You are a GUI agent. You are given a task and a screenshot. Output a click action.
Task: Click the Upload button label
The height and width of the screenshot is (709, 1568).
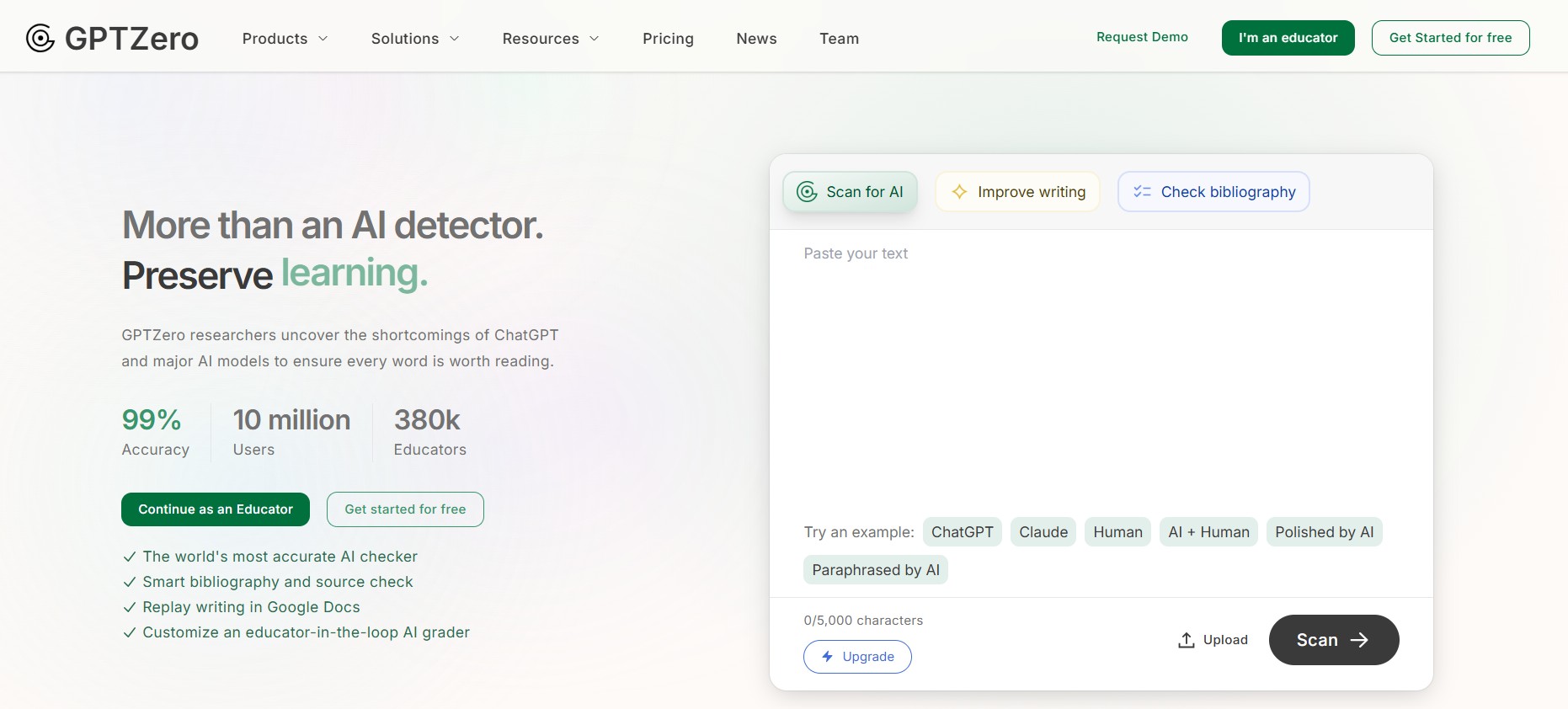point(1225,640)
